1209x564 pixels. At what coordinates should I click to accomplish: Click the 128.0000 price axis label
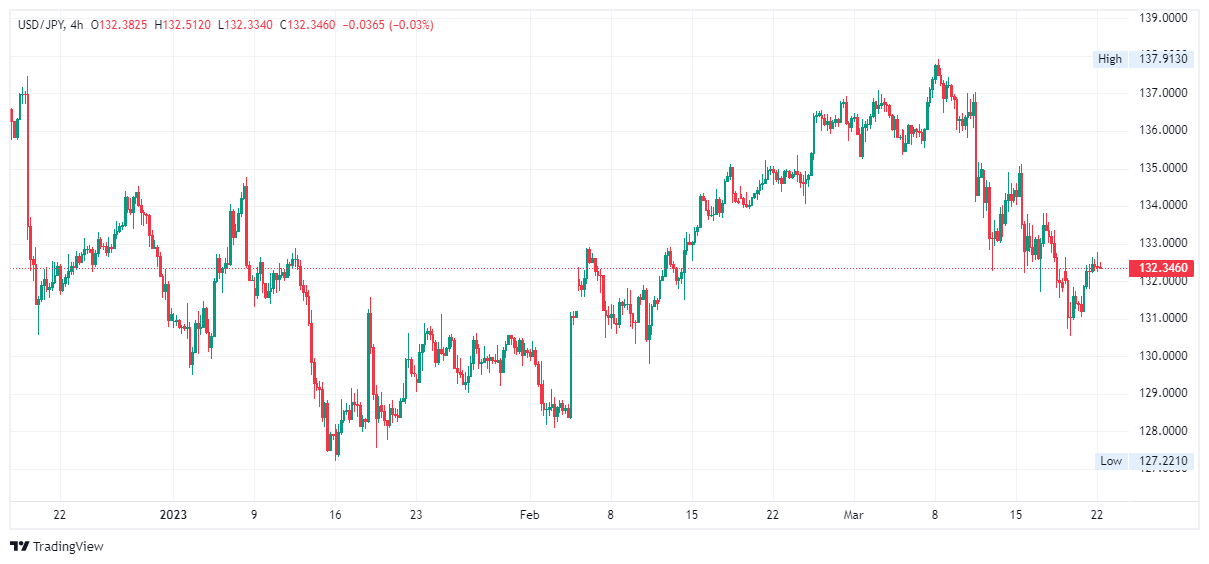[1164, 431]
